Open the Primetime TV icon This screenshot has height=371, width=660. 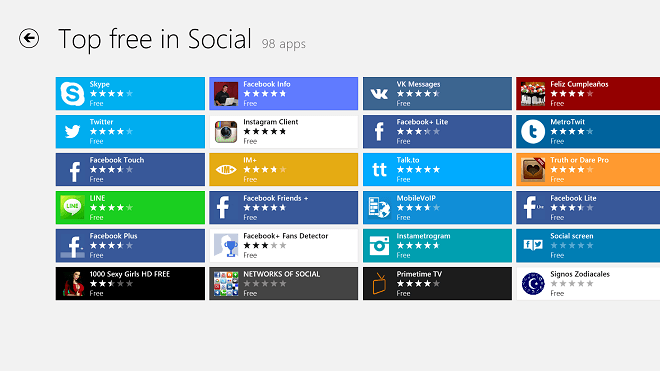click(379, 283)
